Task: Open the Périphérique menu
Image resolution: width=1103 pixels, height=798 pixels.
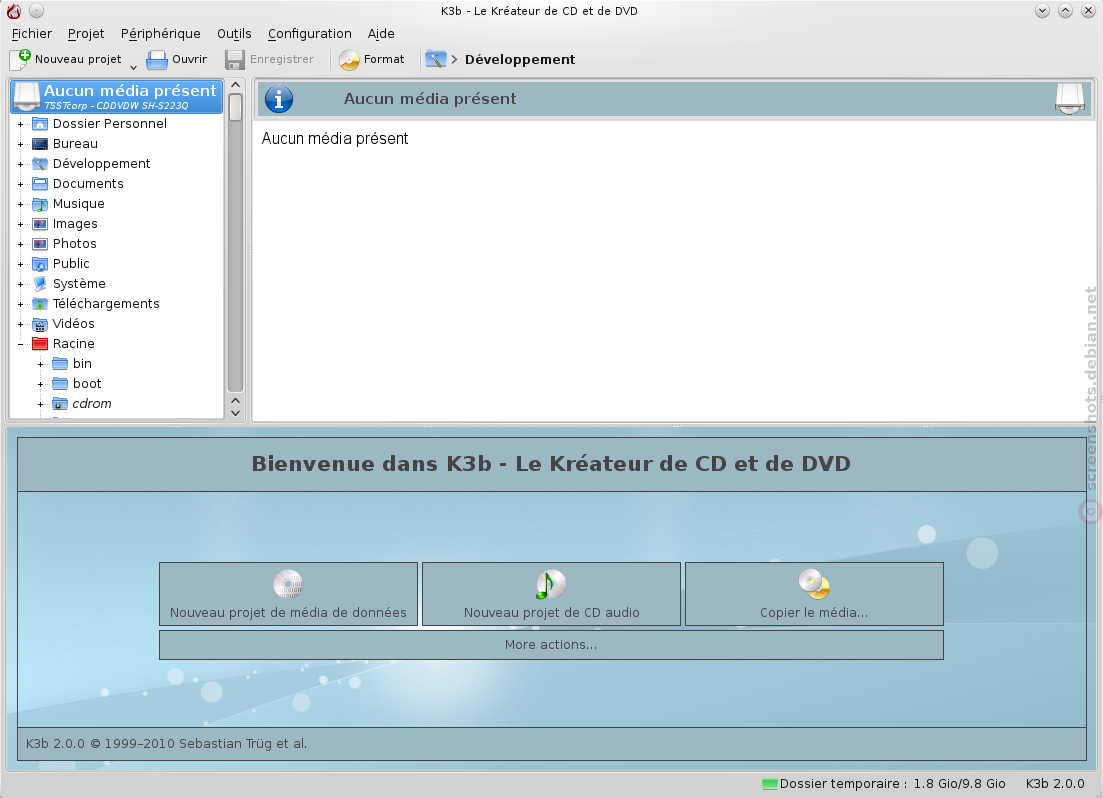Action: [x=160, y=34]
